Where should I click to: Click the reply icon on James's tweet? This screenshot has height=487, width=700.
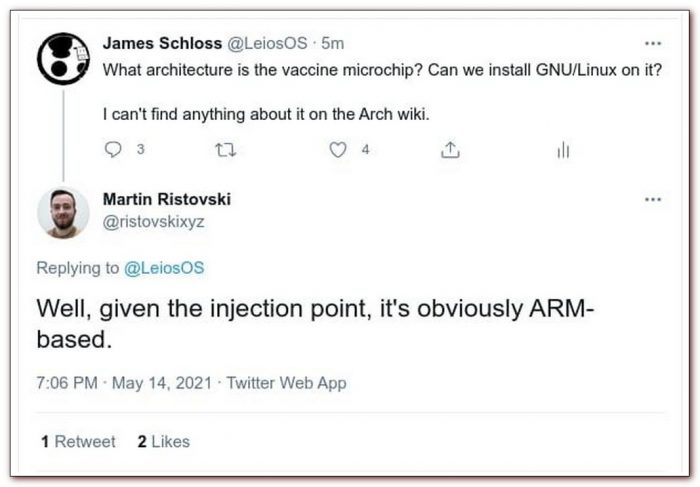[x=112, y=149]
